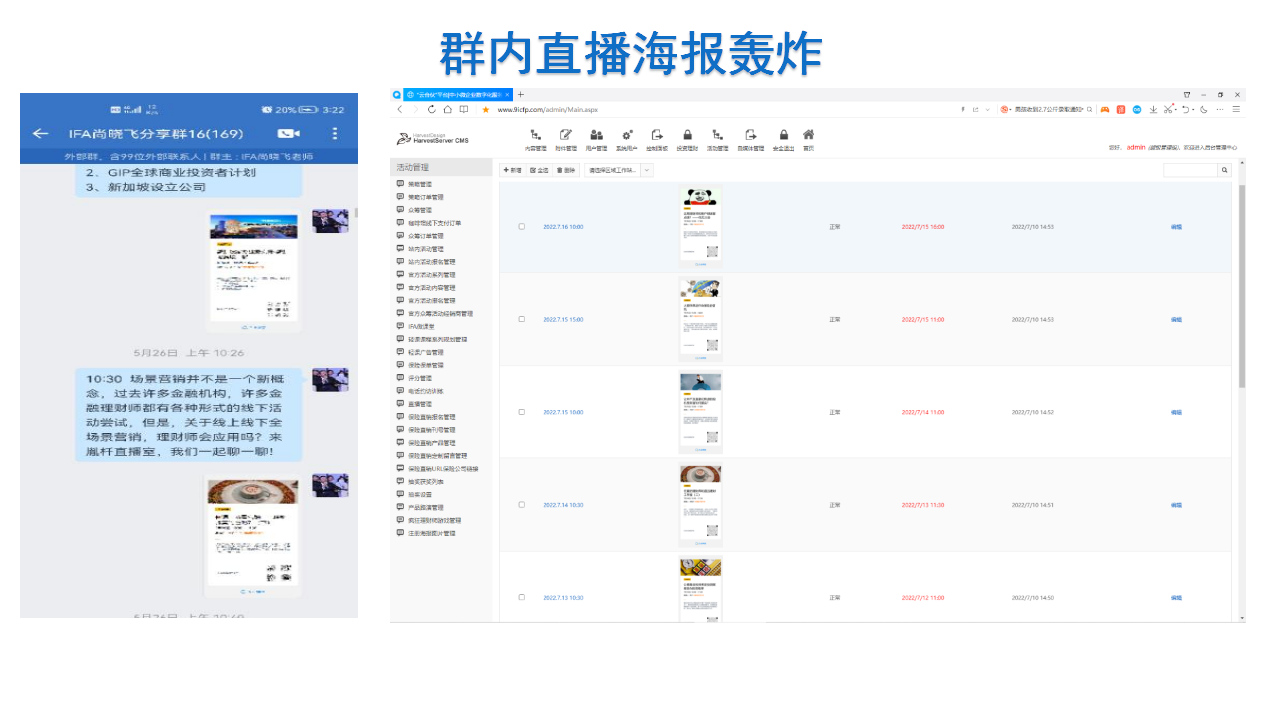Click the admin username text
This screenshot has height=720, width=1280.
(1136, 147)
